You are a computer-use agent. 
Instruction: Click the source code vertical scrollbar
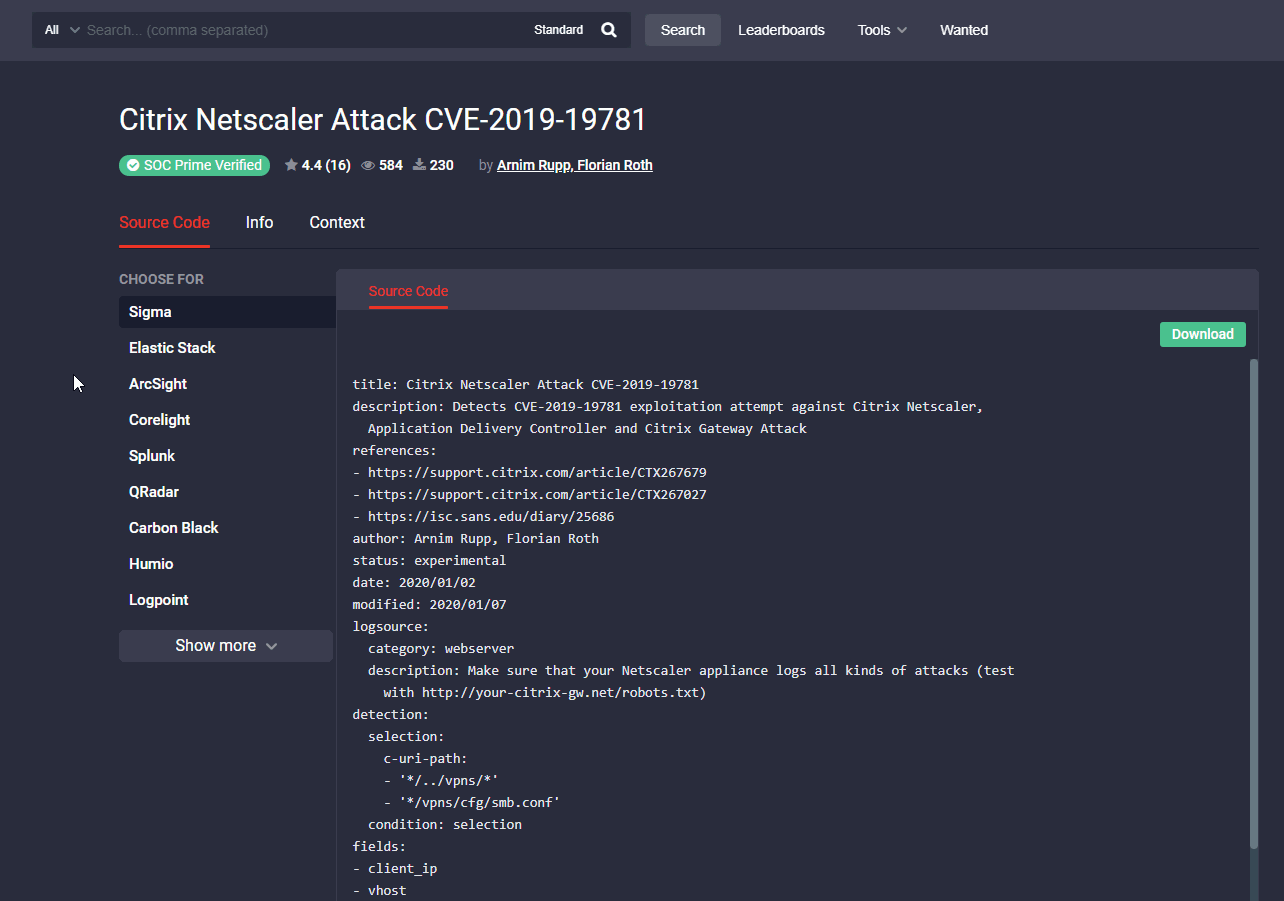click(x=1254, y=604)
